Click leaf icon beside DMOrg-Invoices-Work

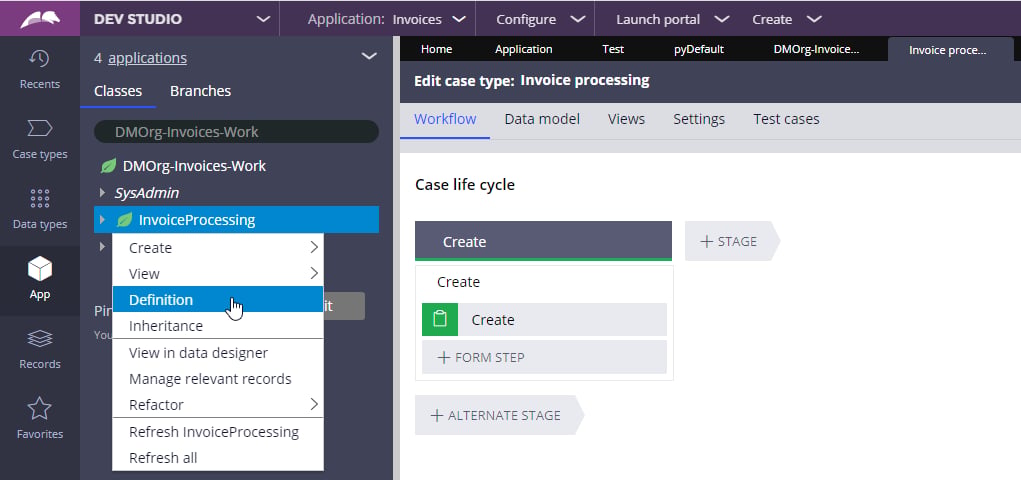point(108,166)
